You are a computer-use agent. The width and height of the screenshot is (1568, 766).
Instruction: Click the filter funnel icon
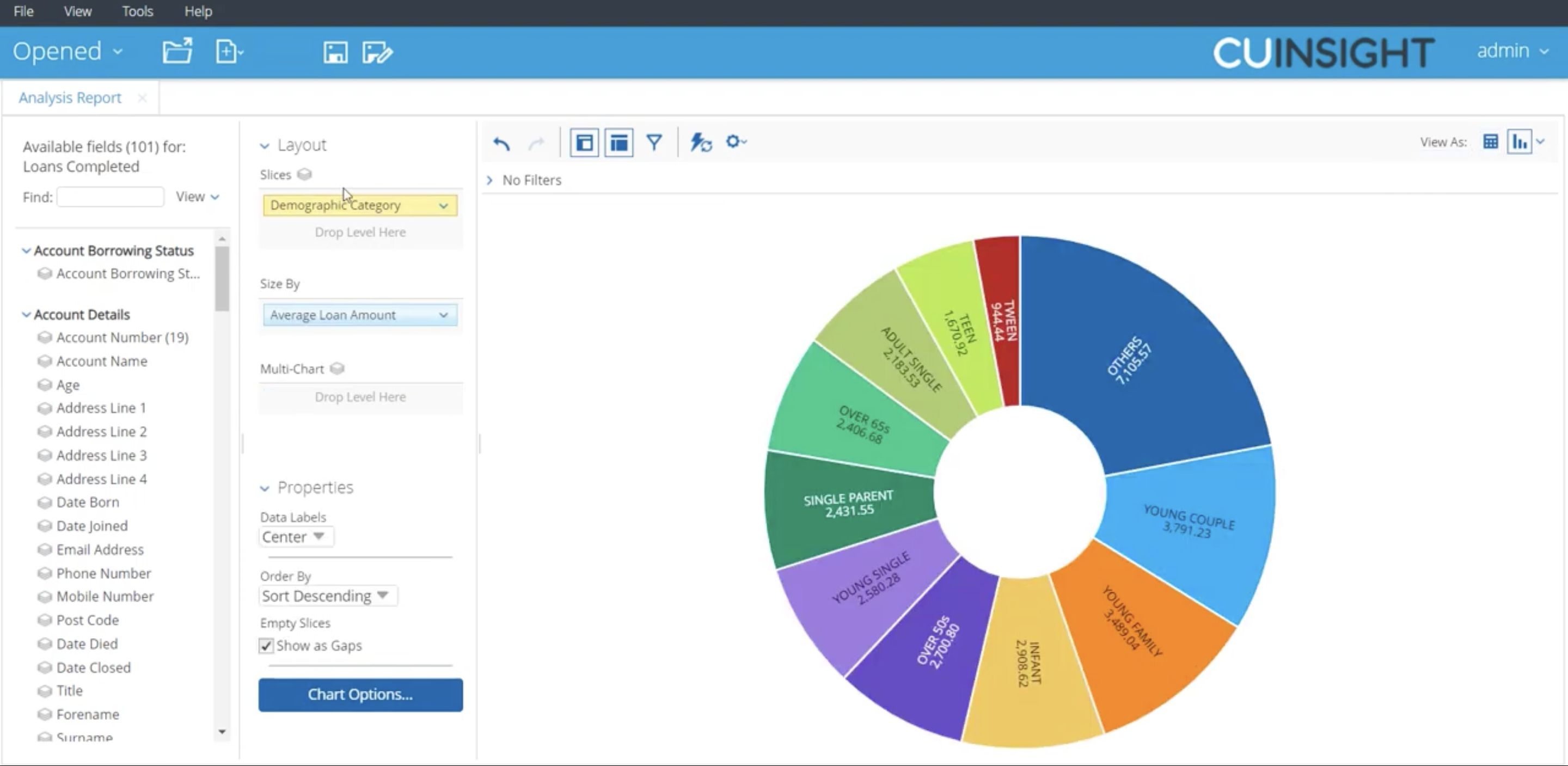(654, 143)
